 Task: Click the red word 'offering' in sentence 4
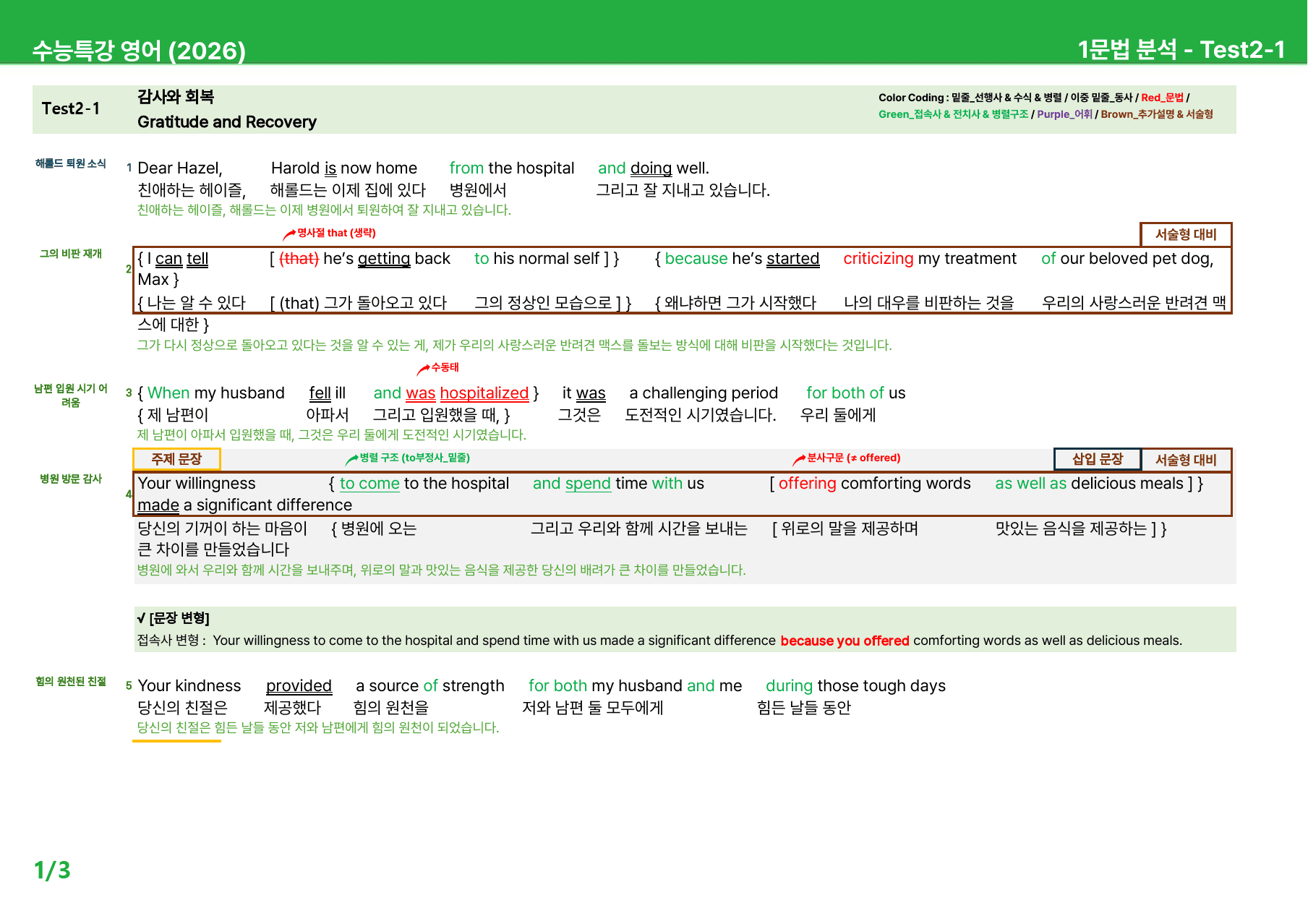point(808,483)
